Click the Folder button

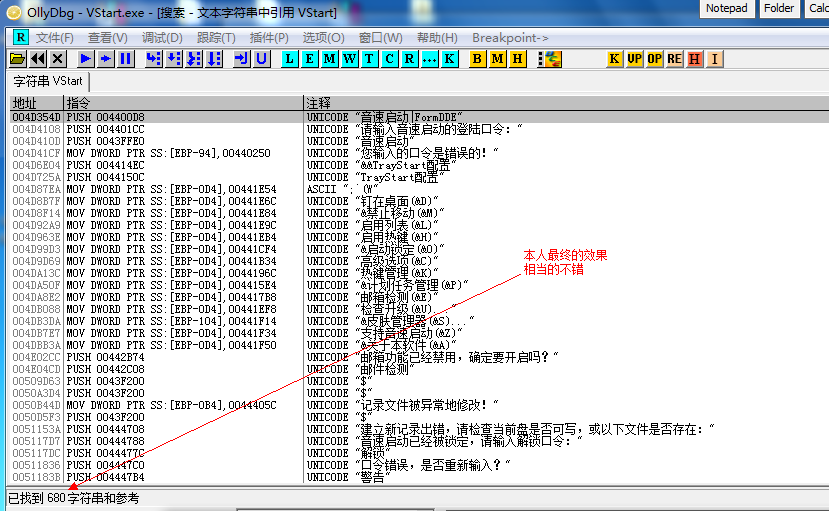779,8
